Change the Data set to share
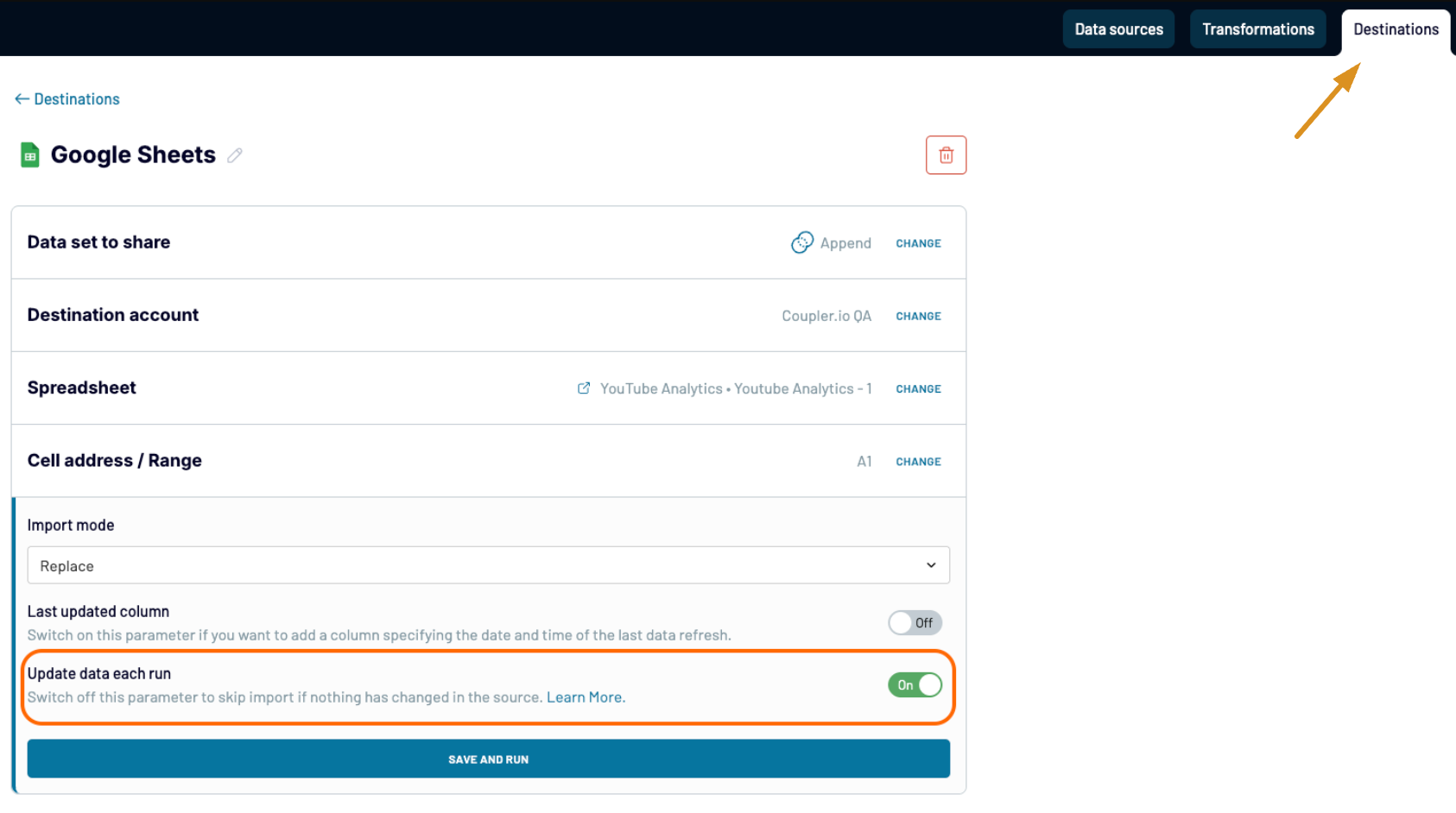 coord(918,243)
